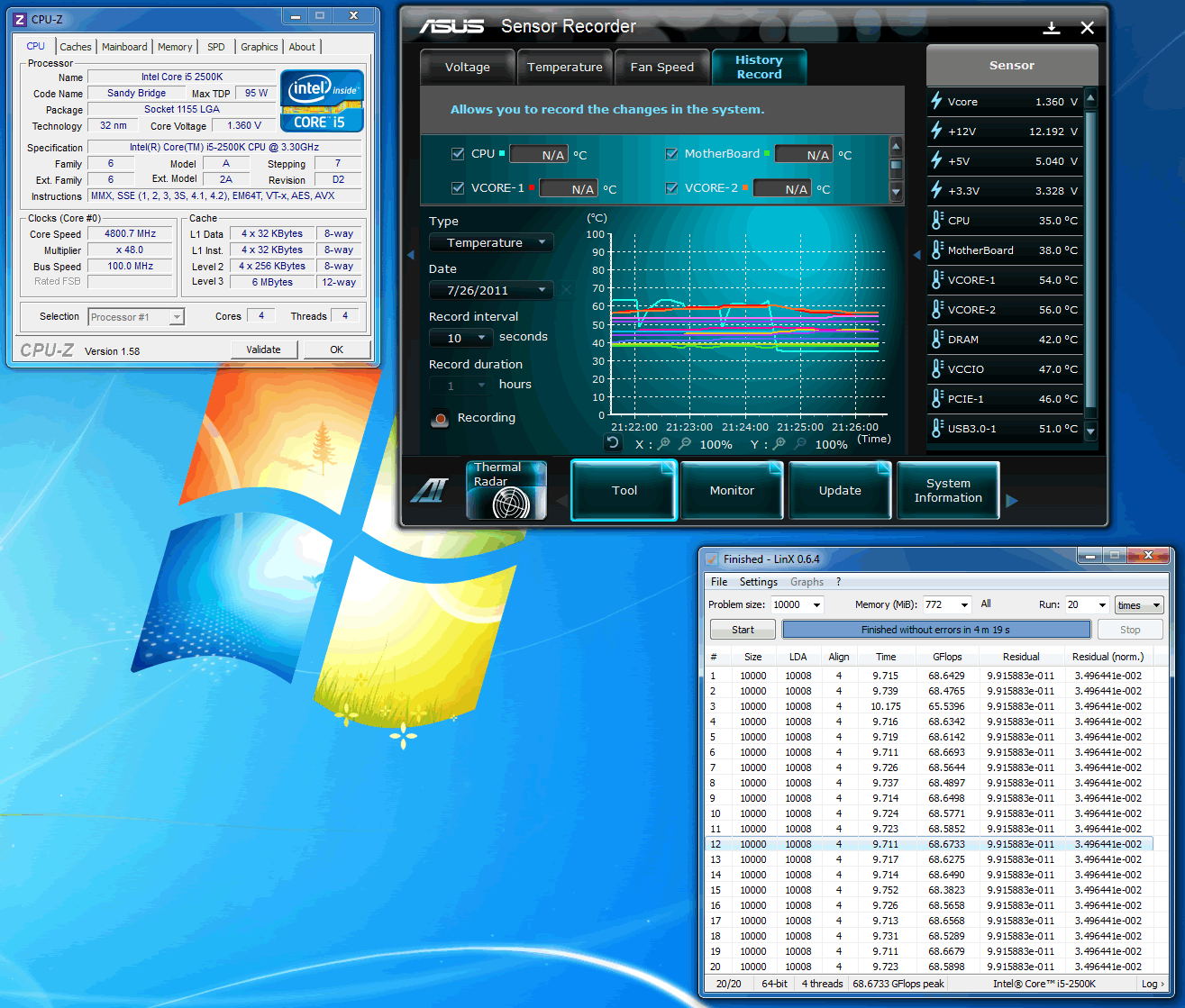Expand the Record interval seconds dropdown

(460, 337)
